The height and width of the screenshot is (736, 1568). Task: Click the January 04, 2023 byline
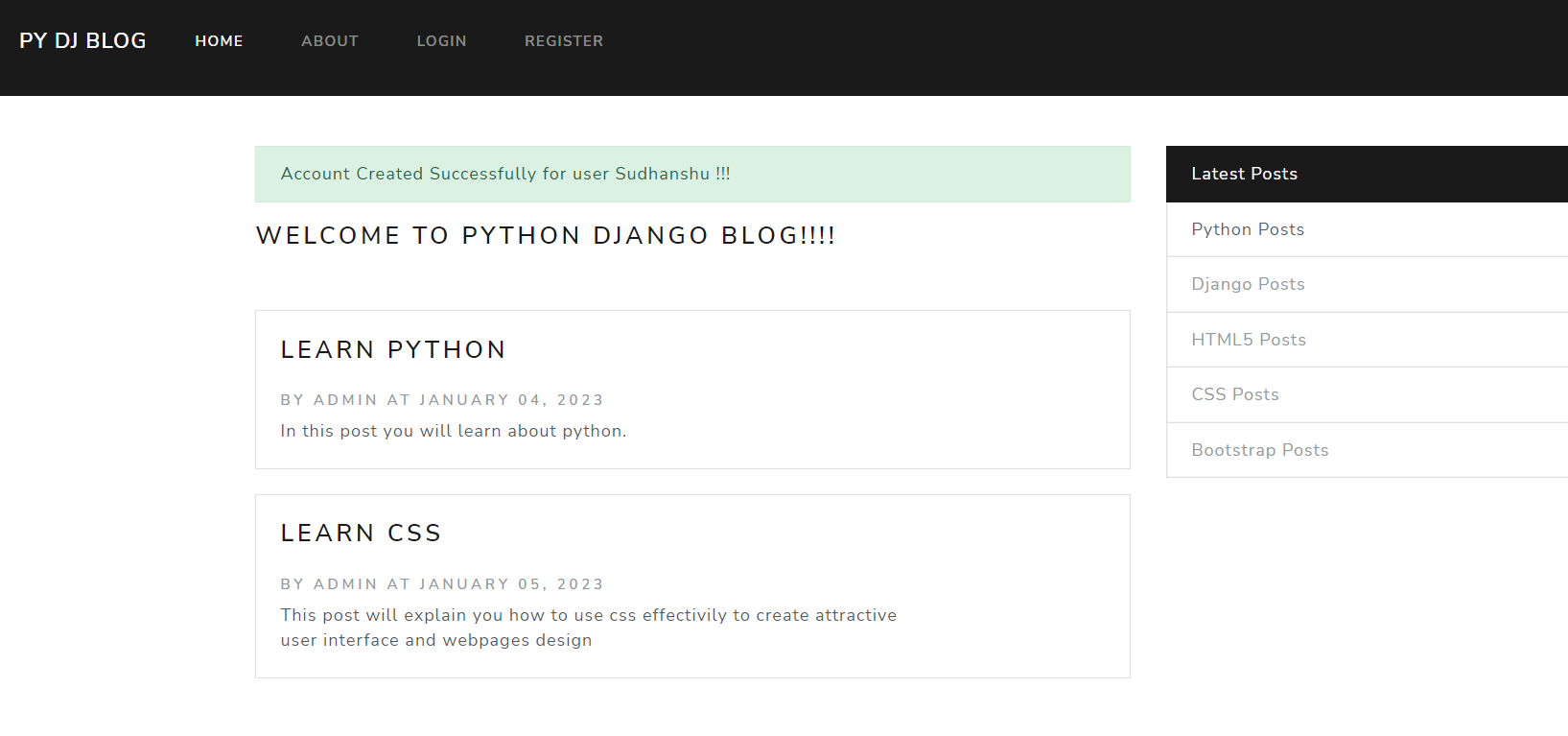[x=442, y=400]
